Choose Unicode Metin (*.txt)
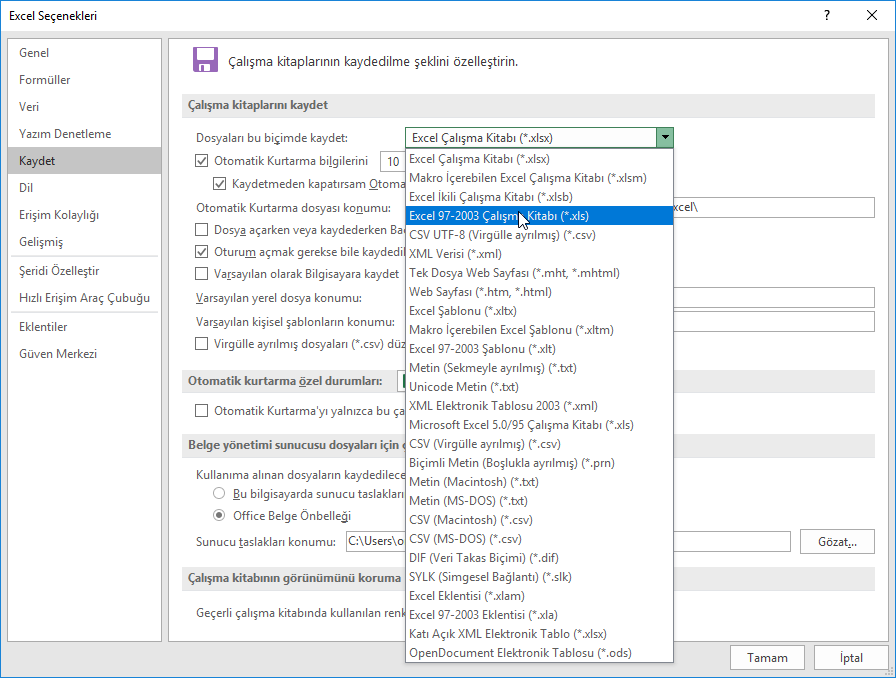The image size is (896, 678). (x=539, y=387)
